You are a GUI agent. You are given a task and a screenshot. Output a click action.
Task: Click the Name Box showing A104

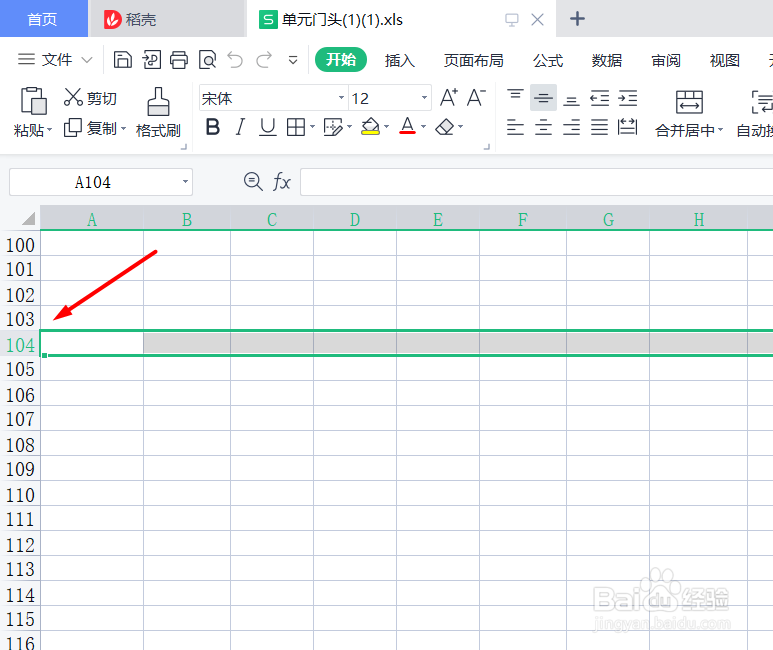pos(93,182)
